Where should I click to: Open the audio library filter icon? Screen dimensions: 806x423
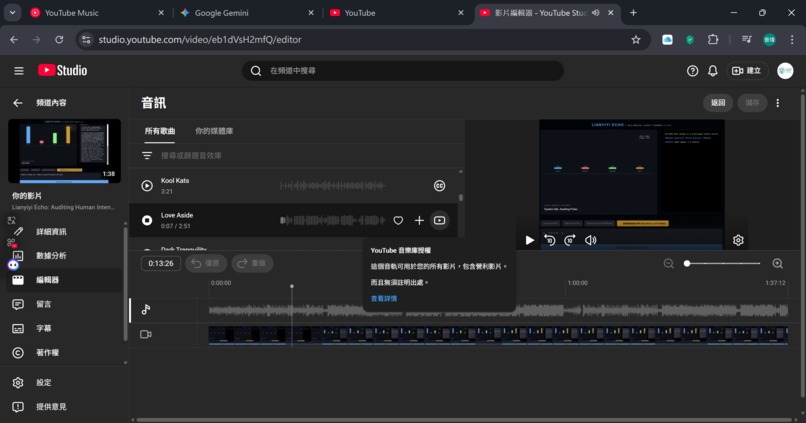pos(147,156)
